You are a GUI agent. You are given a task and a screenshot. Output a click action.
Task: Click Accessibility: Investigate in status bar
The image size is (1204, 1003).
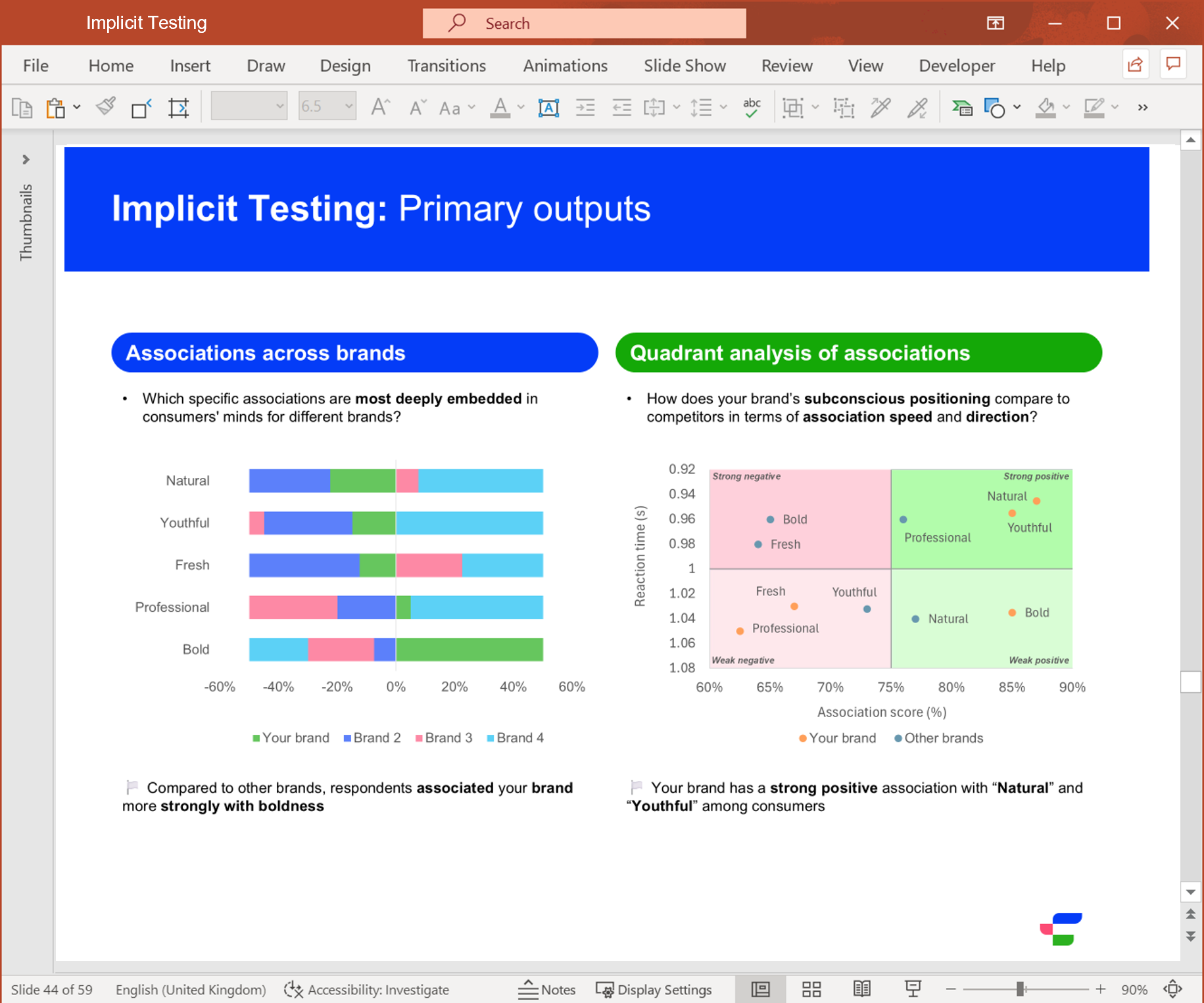tap(367, 989)
